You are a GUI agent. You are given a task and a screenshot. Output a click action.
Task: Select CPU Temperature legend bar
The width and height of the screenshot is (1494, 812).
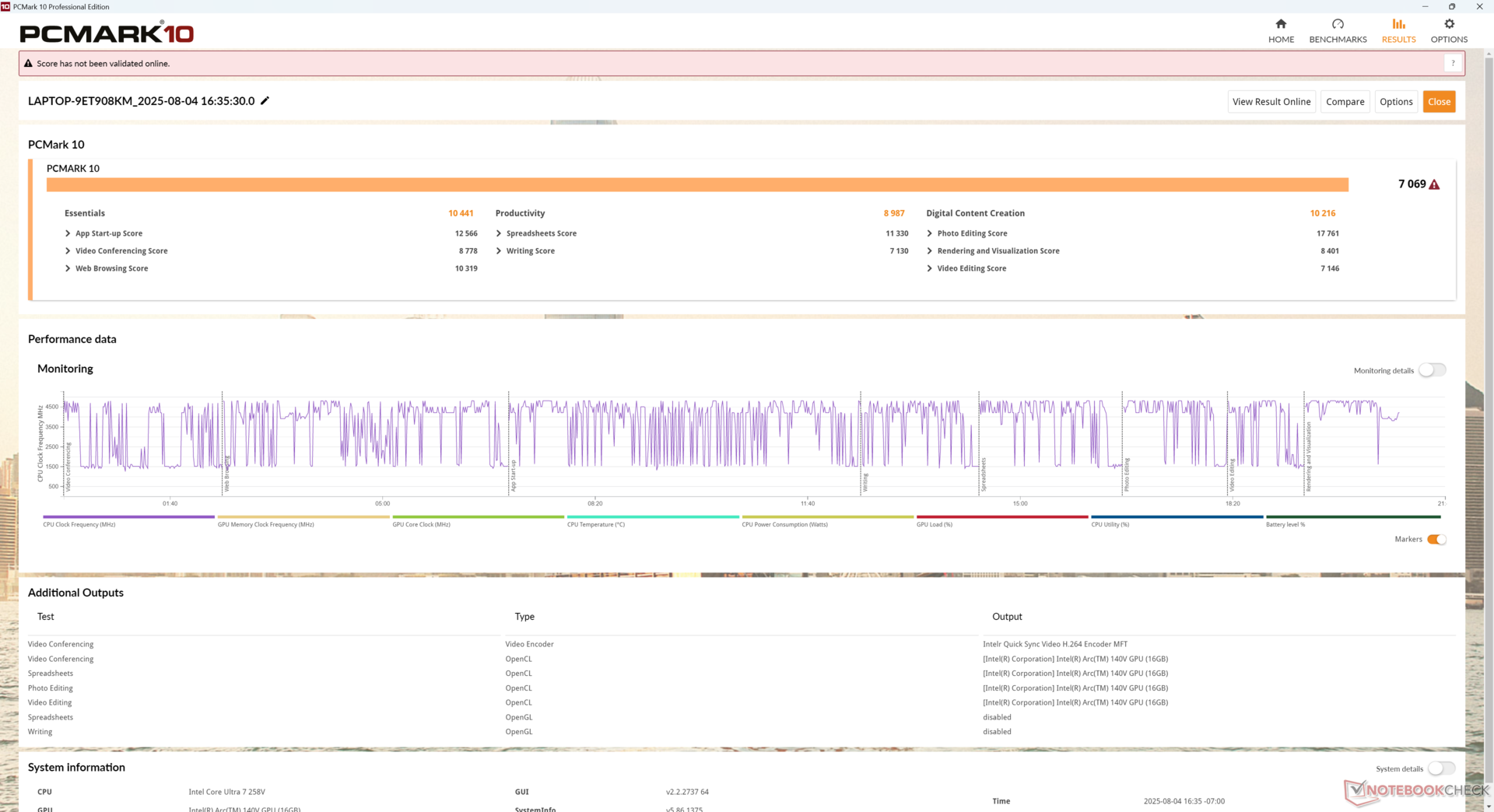tap(653, 516)
